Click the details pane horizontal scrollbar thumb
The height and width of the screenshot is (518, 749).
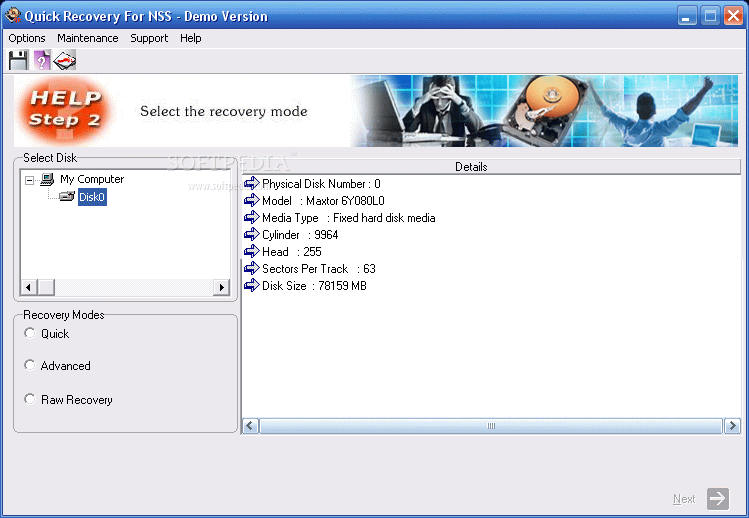(491, 426)
